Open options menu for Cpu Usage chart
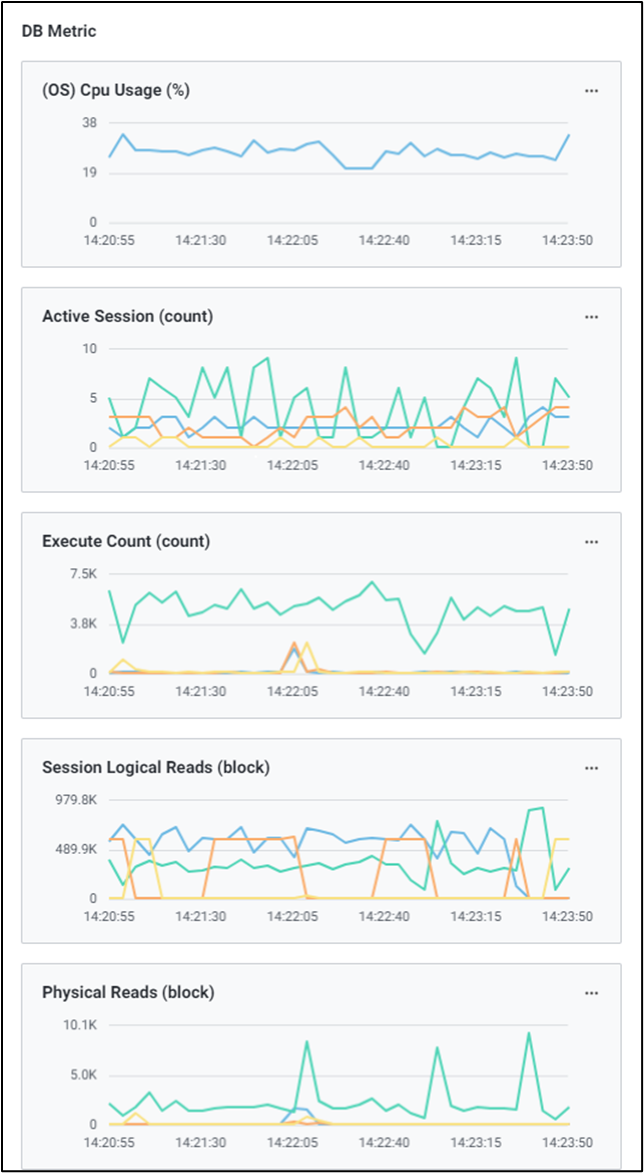The height and width of the screenshot is (1173, 644). pyautogui.click(x=591, y=91)
